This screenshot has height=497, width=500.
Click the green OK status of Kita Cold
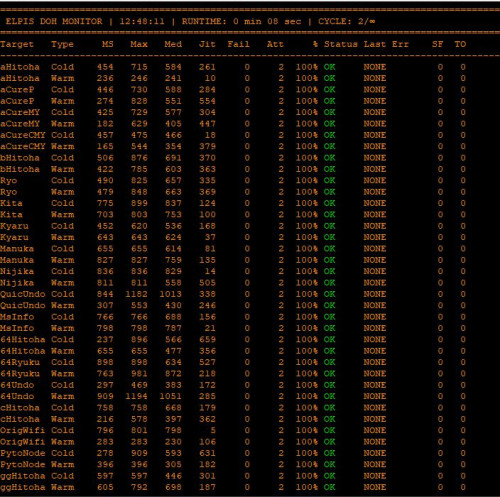click(x=329, y=203)
